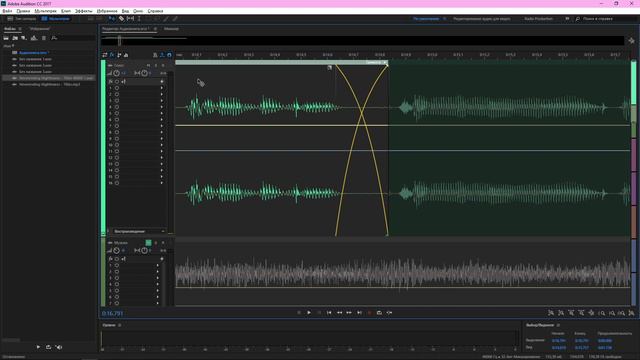Click search icon in Files panel toolbar
Screen dimensions: 640x360
54,38
